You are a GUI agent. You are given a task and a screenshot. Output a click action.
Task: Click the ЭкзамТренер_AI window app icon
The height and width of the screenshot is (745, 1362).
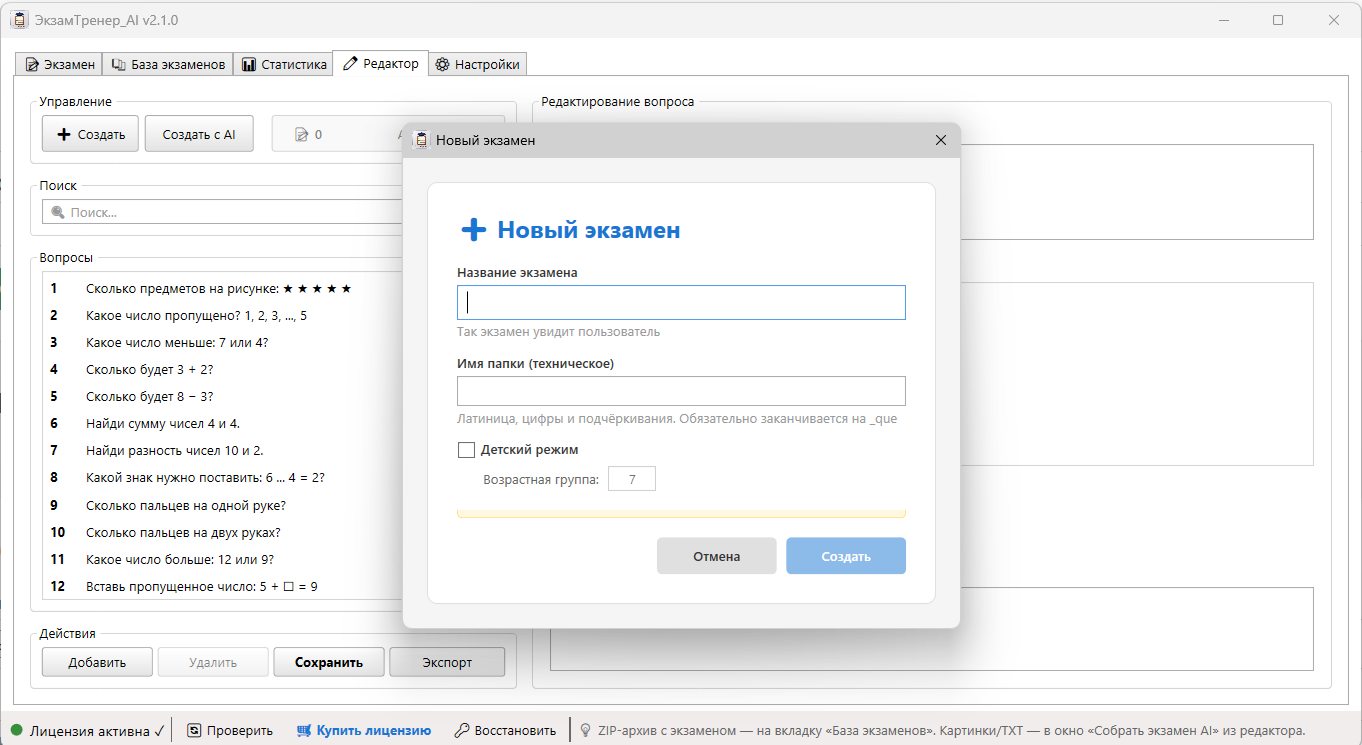pos(18,20)
